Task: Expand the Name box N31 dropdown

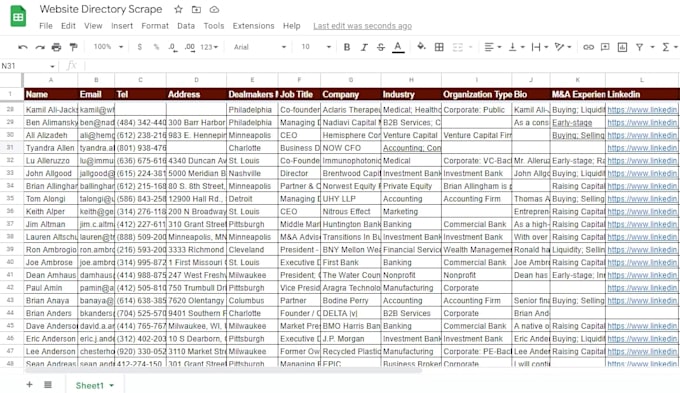Action: (x=52, y=66)
